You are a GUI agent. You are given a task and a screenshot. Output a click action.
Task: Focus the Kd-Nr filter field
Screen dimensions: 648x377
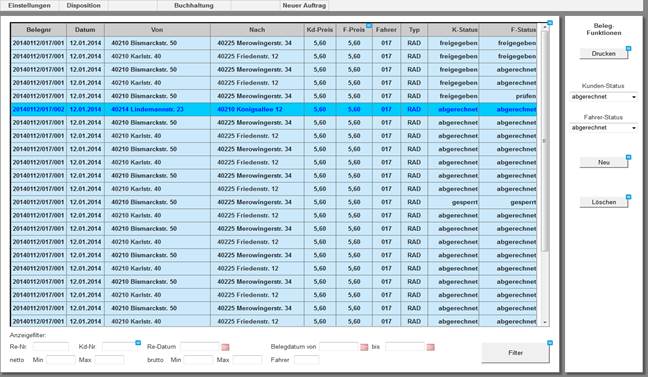(x=119, y=347)
